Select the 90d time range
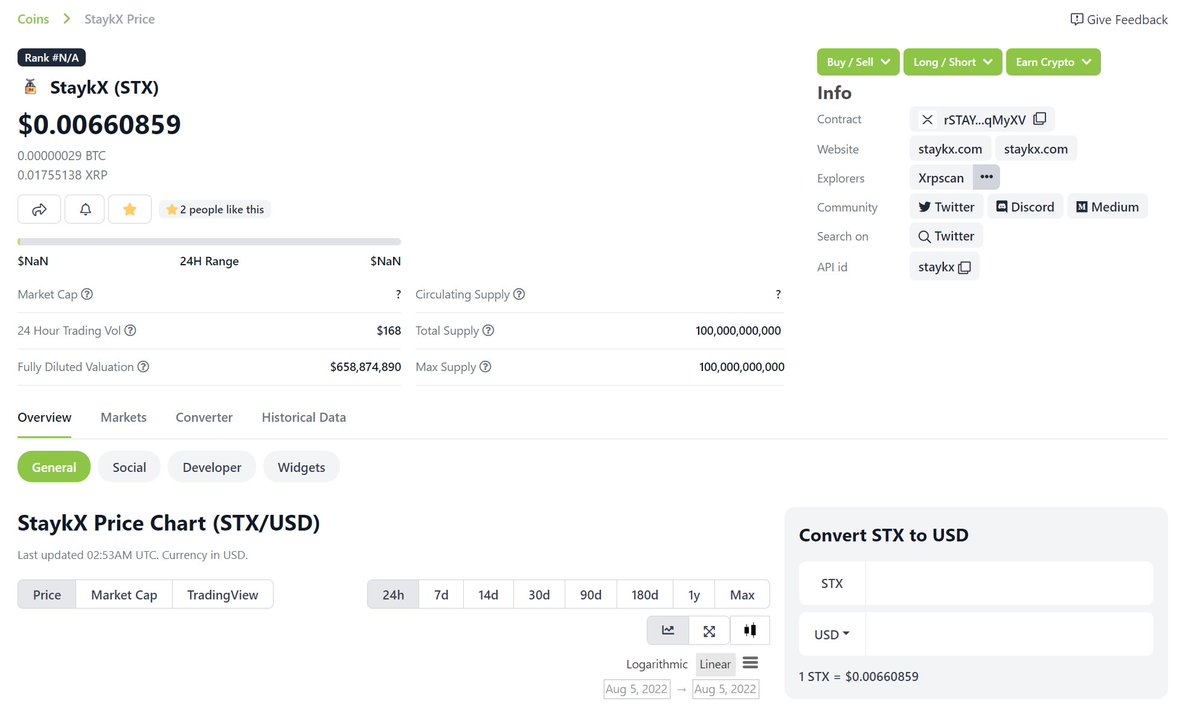The height and width of the screenshot is (707, 1200). point(591,594)
